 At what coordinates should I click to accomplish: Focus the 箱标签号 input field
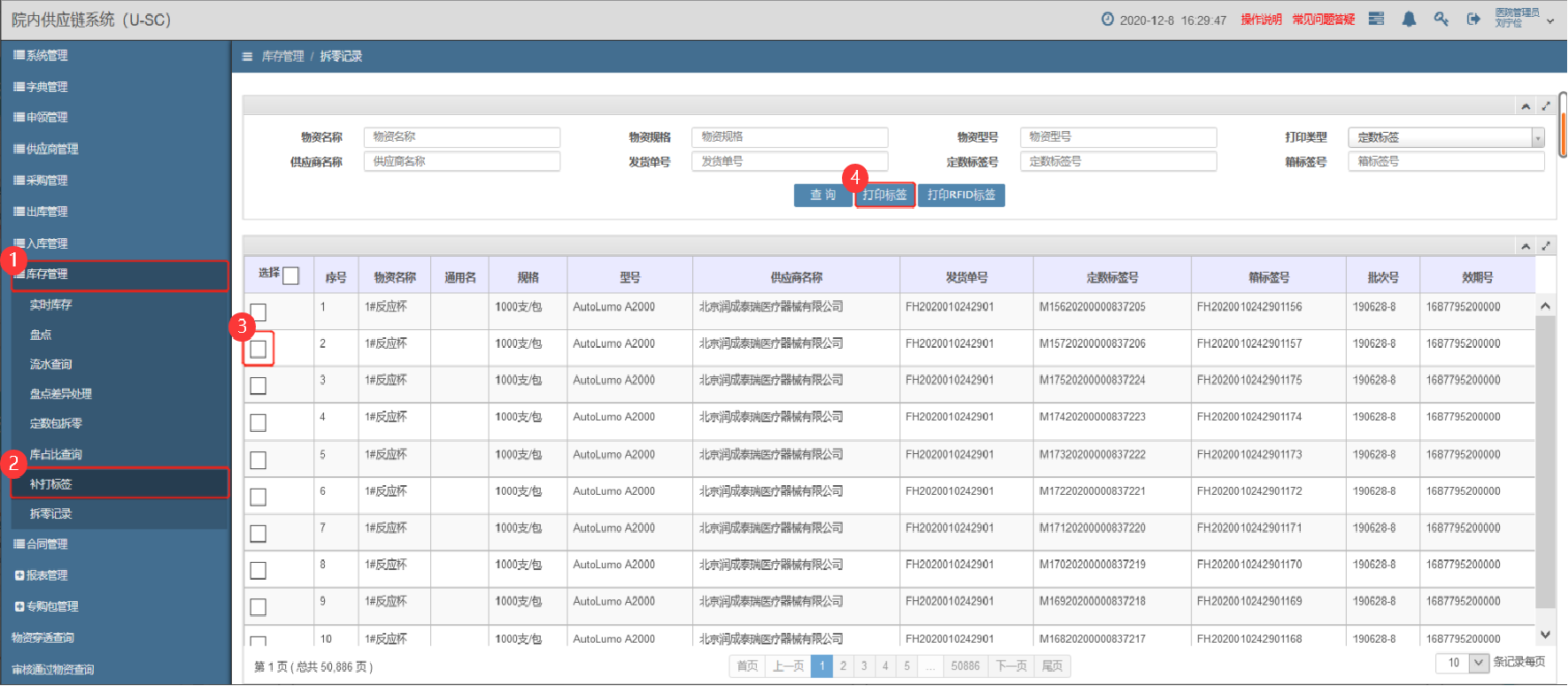(x=1447, y=161)
